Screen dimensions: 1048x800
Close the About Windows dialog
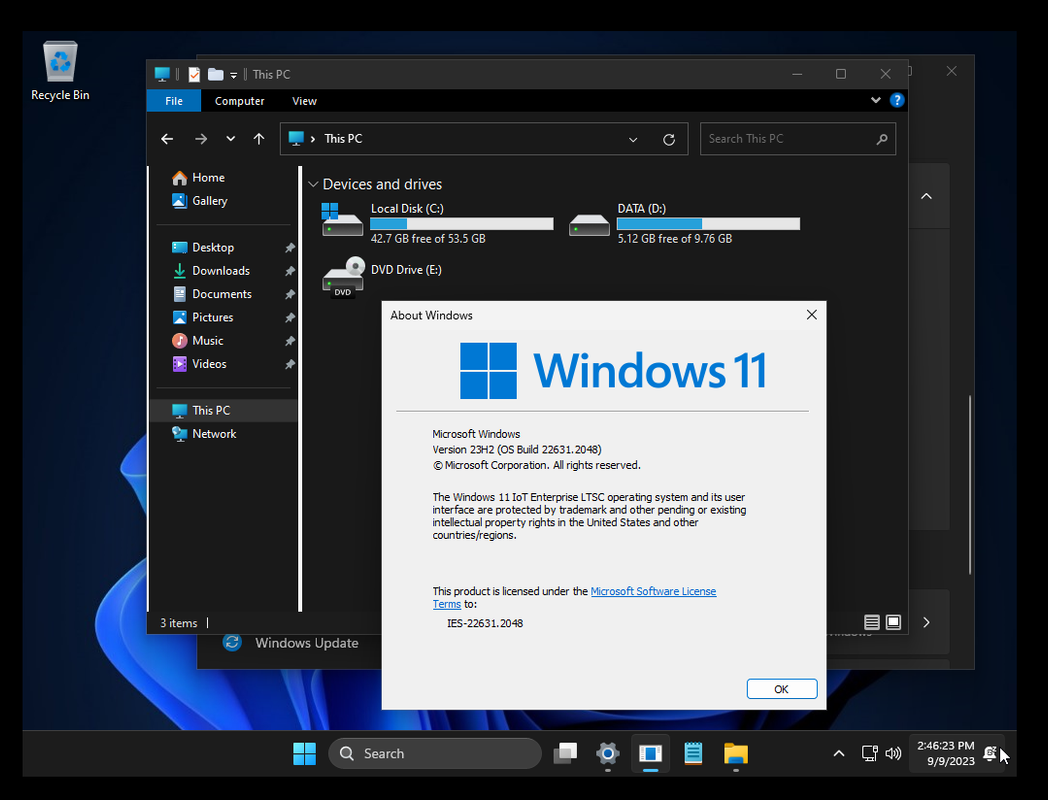tap(811, 315)
